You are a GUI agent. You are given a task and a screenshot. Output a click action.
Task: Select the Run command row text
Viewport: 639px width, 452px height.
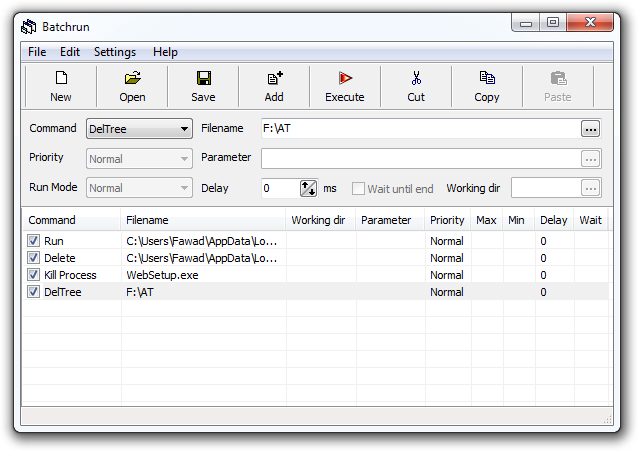(54, 241)
